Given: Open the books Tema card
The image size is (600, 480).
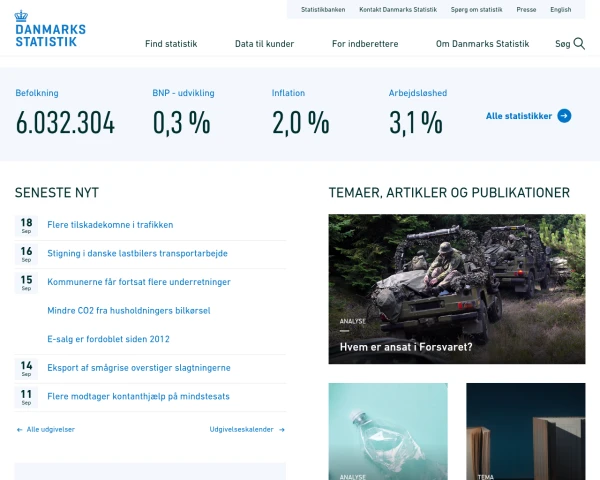Looking at the screenshot, I should click(526, 431).
